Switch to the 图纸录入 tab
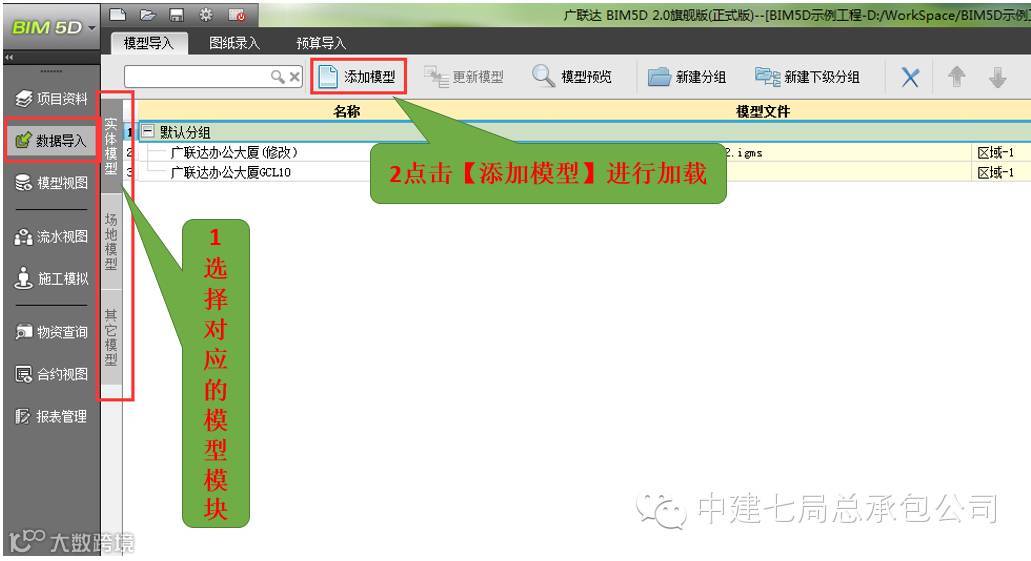 234,43
